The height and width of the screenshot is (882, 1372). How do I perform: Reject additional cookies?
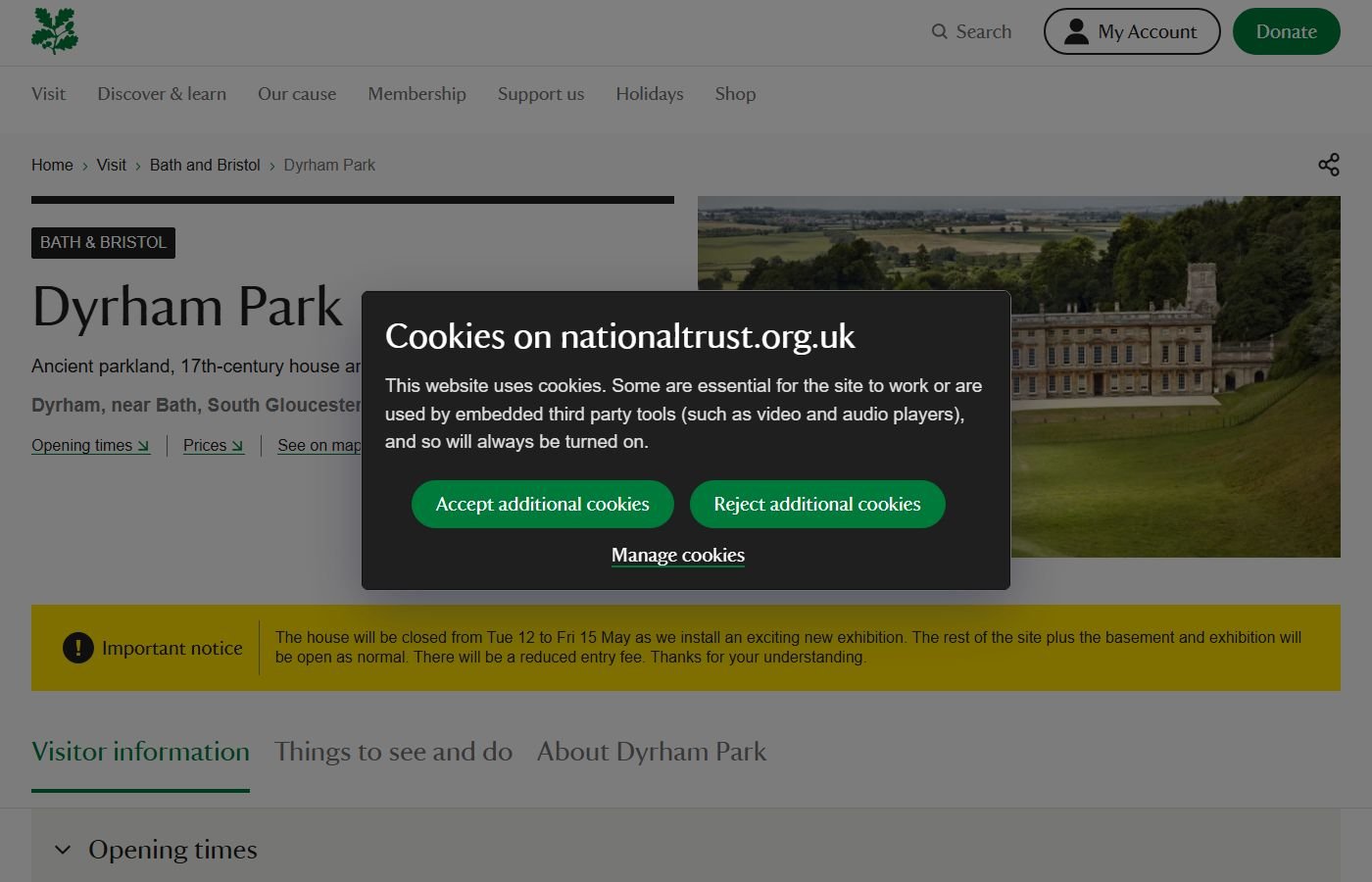pos(817,504)
